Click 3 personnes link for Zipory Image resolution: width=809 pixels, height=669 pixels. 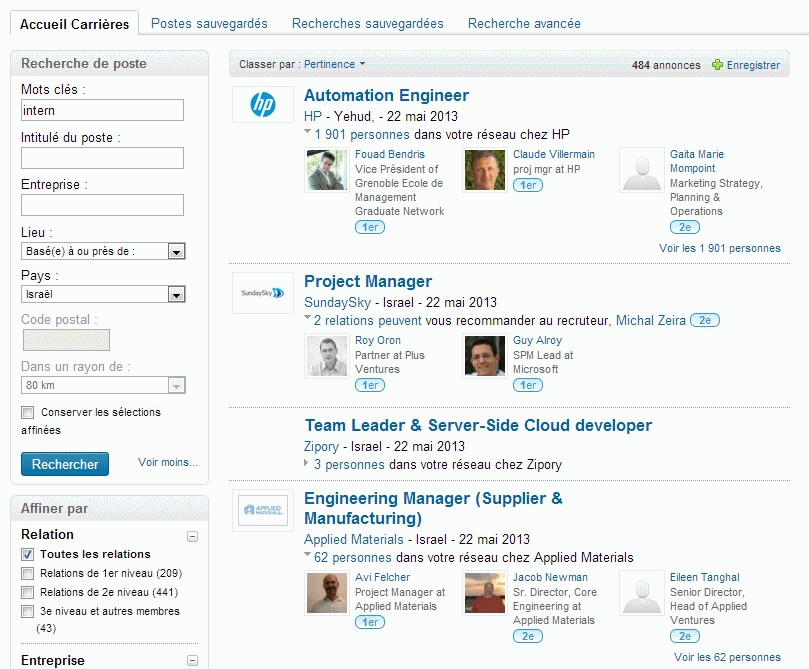(x=349, y=465)
